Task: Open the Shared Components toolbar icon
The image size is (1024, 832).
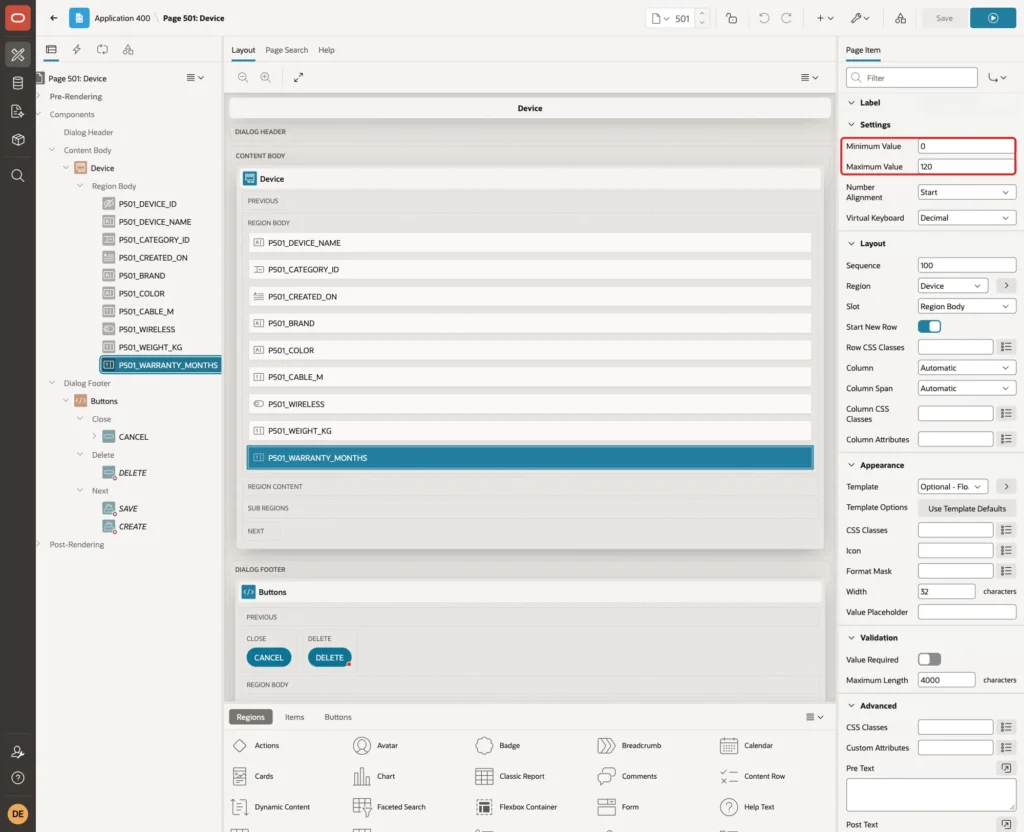Action: click(x=901, y=18)
